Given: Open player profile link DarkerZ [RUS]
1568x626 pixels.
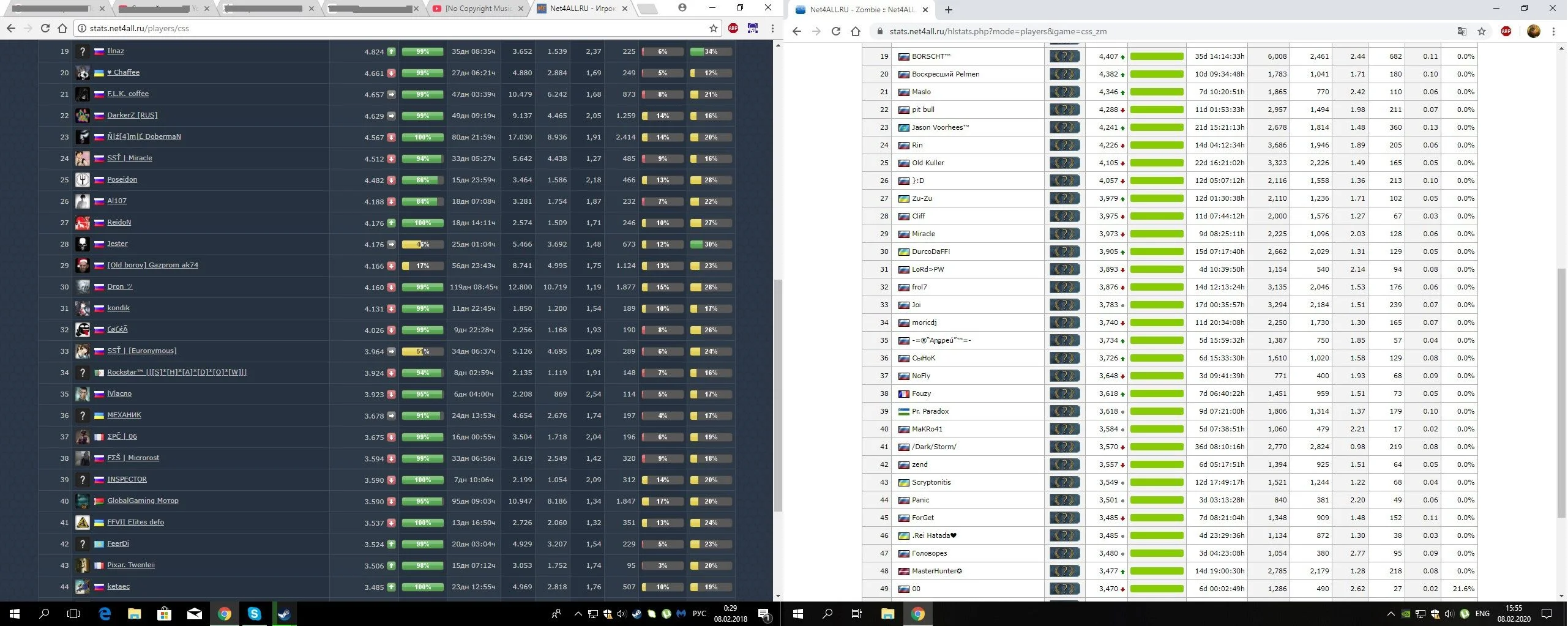Looking at the screenshot, I should (x=132, y=115).
